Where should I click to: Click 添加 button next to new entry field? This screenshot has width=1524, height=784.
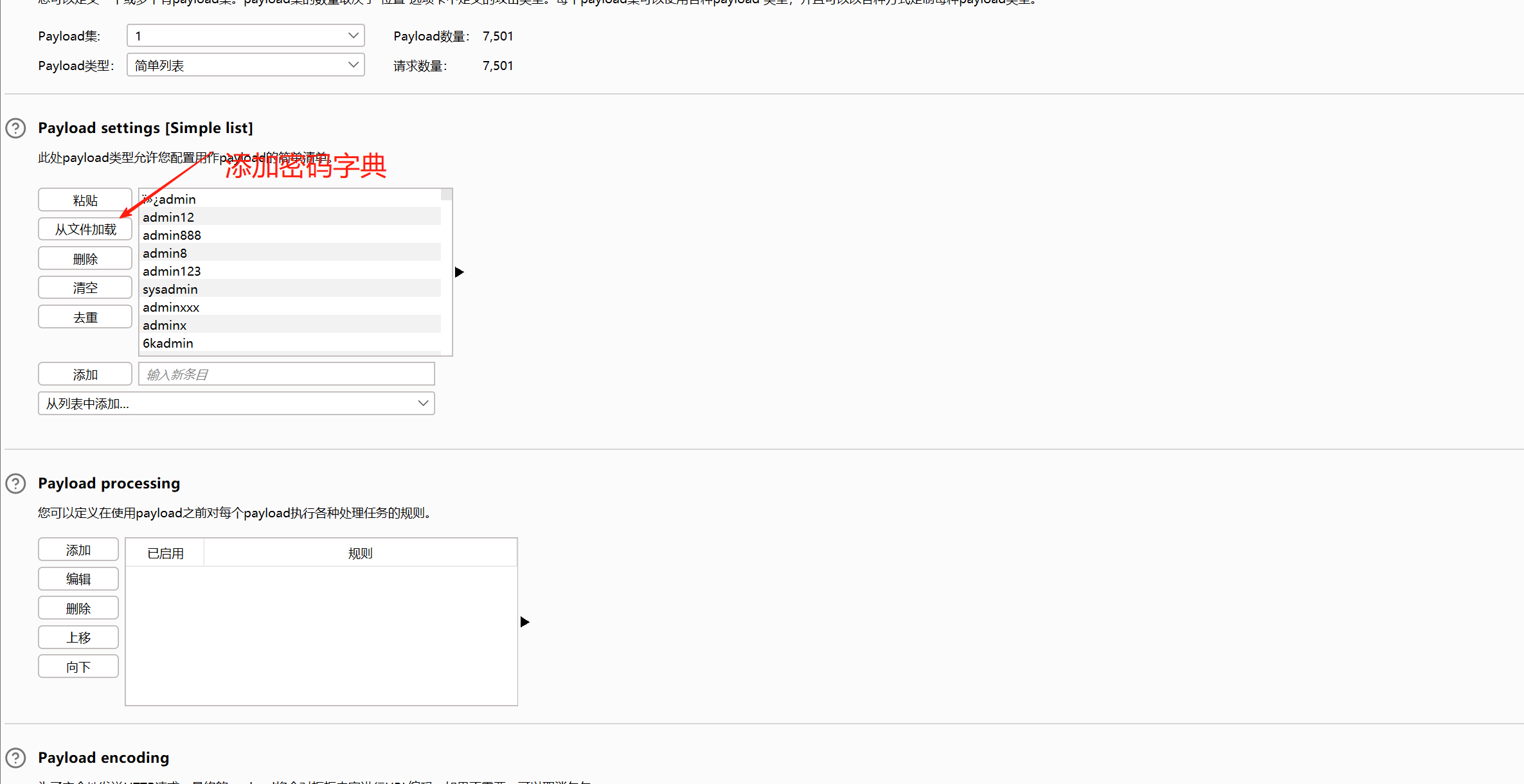(x=85, y=374)
